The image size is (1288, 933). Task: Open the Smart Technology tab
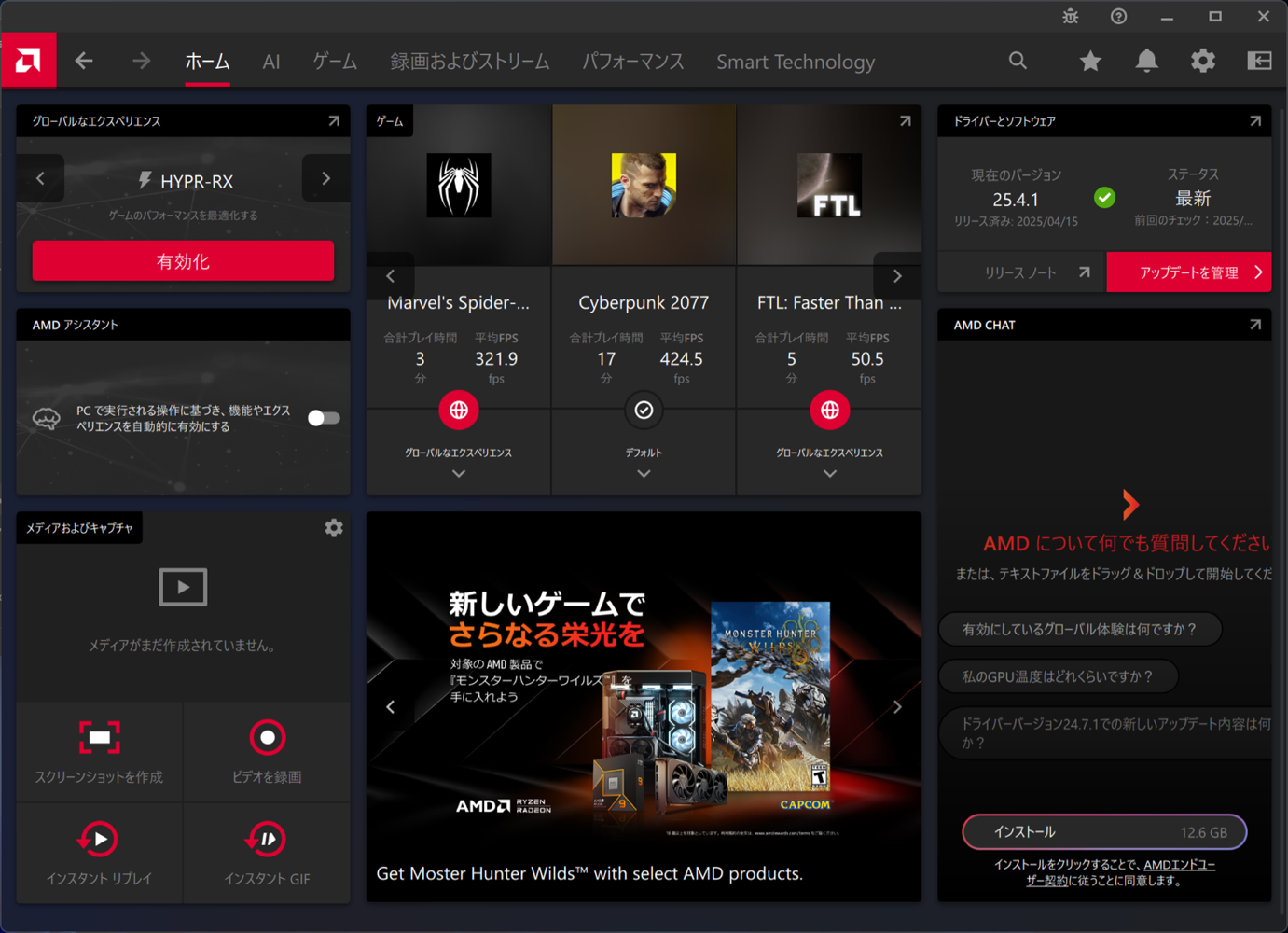[796, 62]
